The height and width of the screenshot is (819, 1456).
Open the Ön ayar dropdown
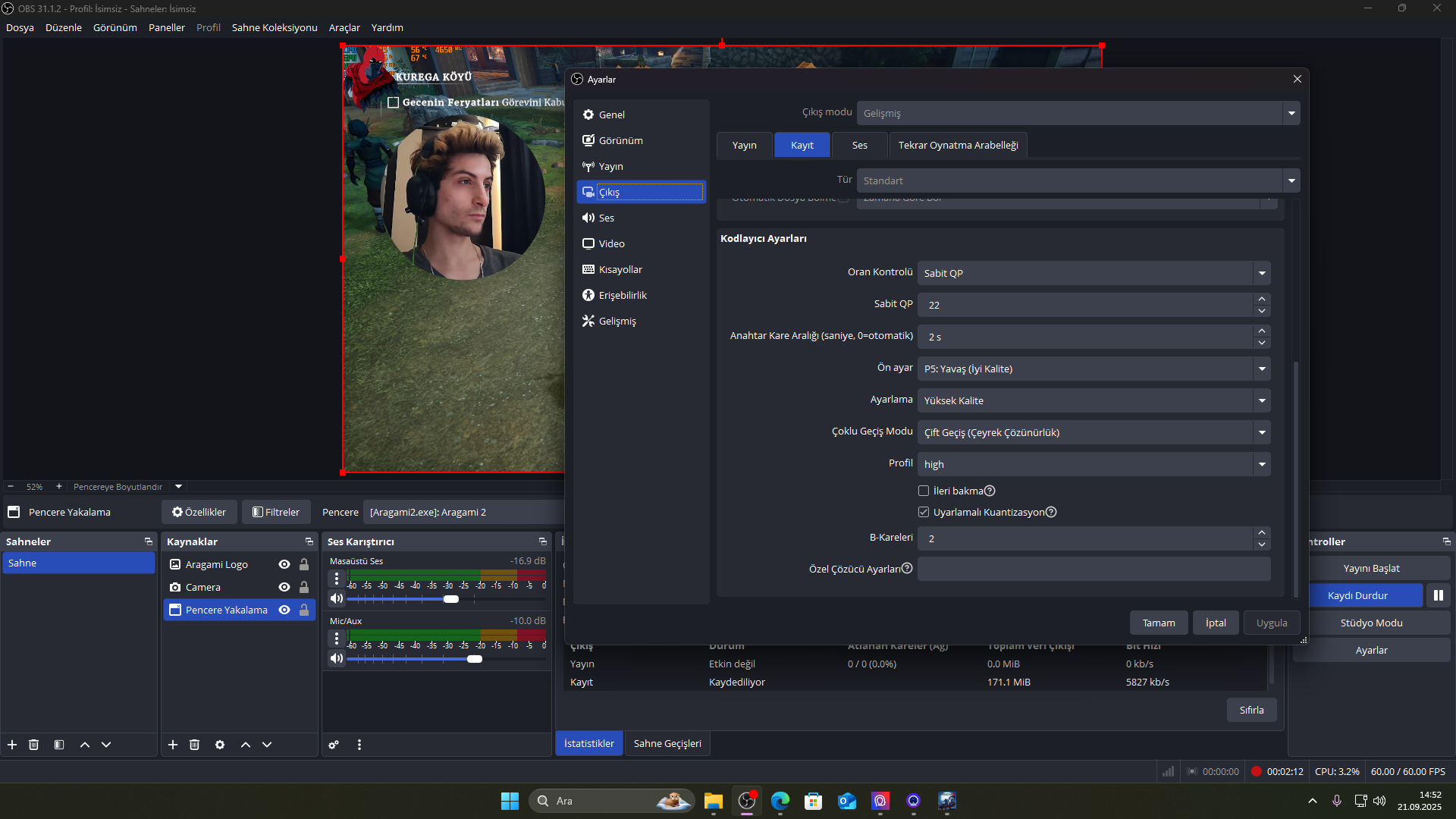click(x=1094, y=369)
